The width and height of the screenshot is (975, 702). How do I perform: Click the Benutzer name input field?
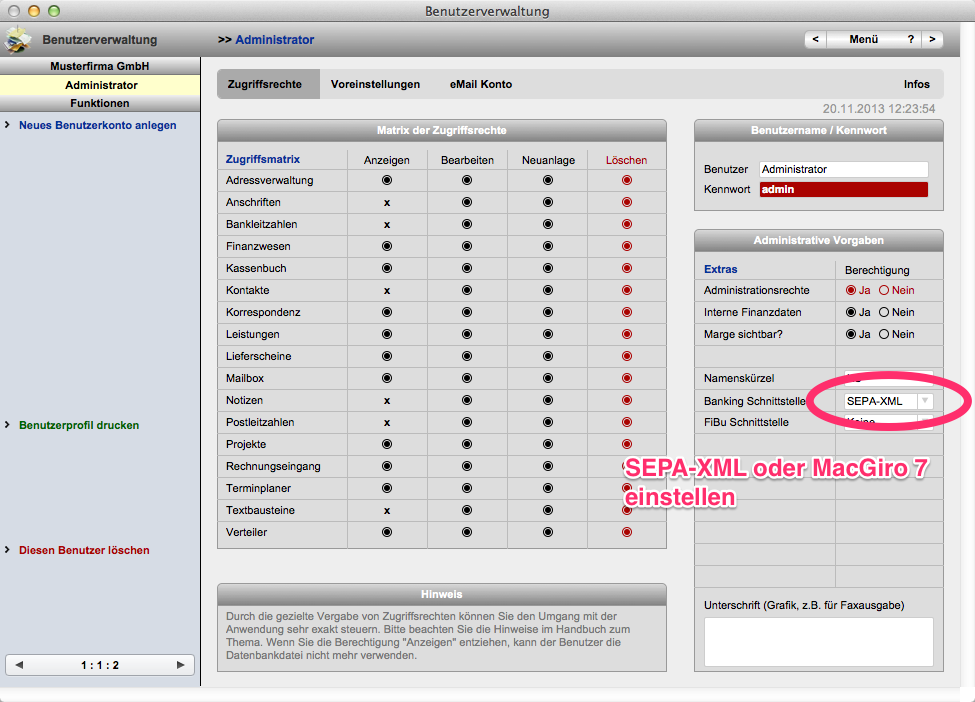coord(843,170)
